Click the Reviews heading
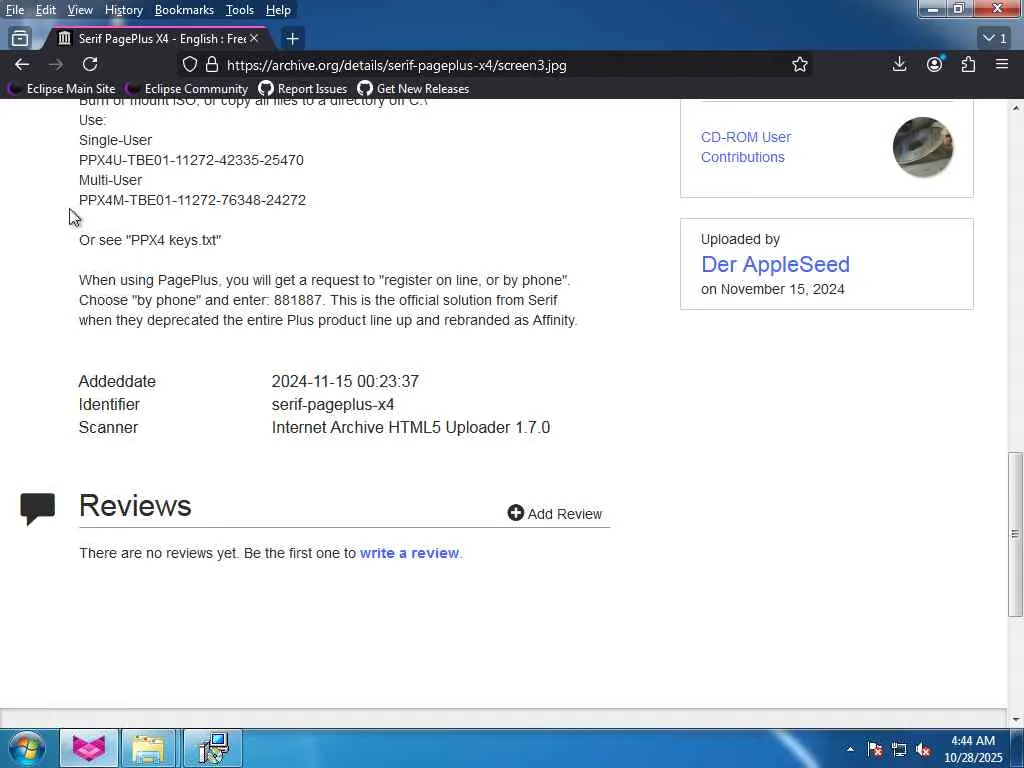Screen dimensions: 1024x768 coord(135,505)
